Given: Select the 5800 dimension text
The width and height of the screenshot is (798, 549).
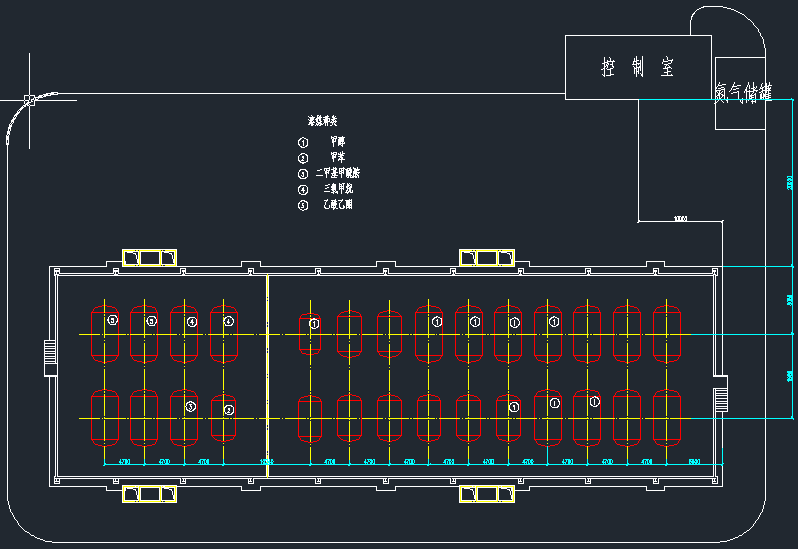Looking at the screenshot, I should [x=694, y=461].
